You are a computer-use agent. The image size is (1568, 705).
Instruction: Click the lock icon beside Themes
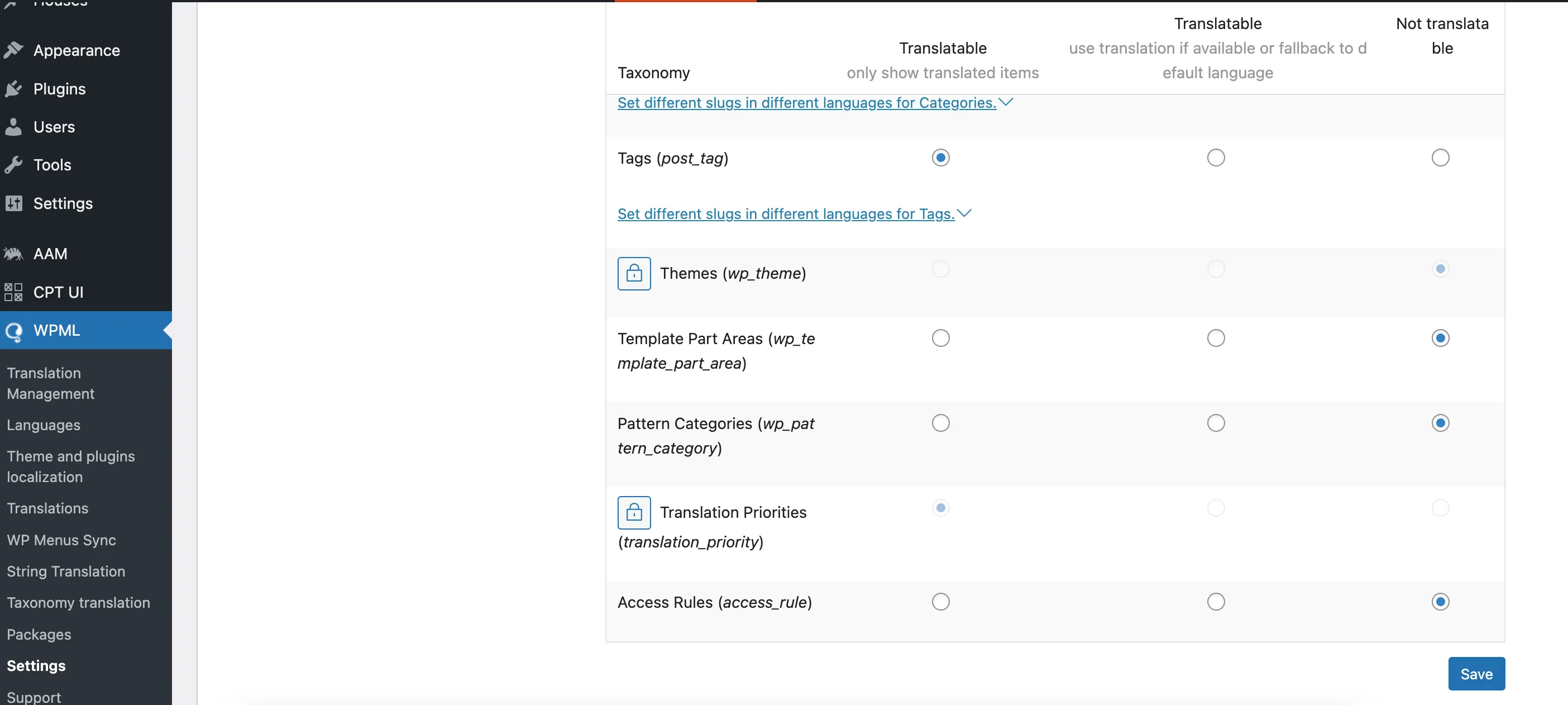click(634, 273)
